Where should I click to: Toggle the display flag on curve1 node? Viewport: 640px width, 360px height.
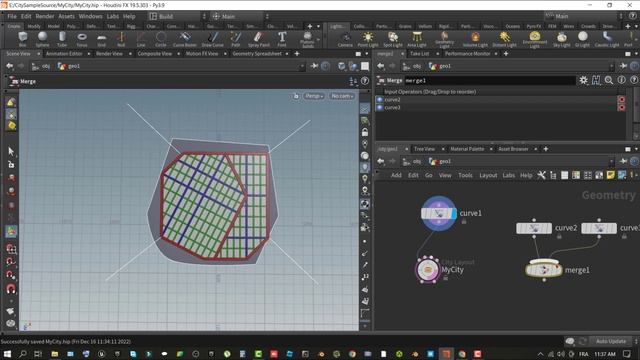(x=453, y=213)
